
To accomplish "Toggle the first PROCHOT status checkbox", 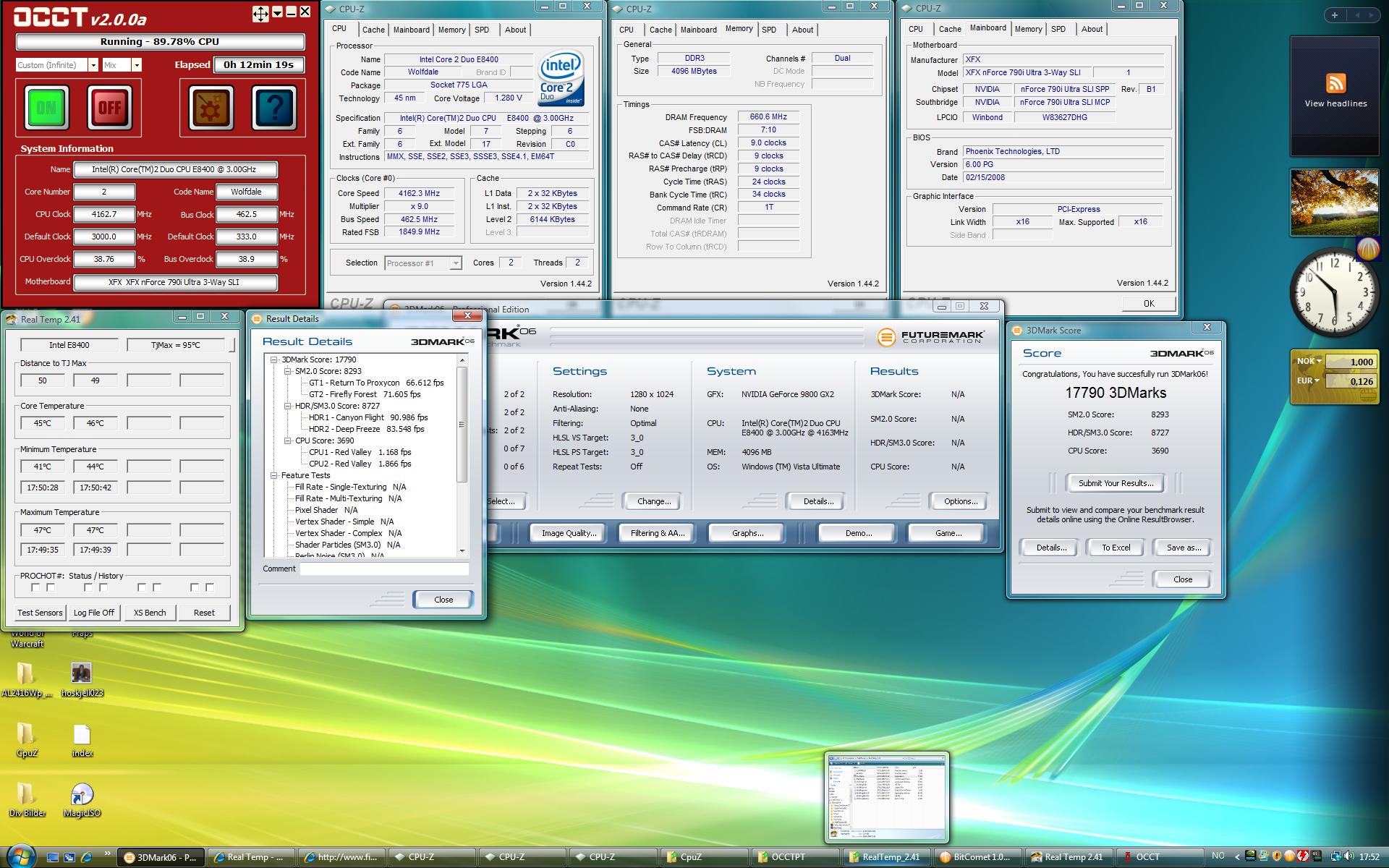I will pos(35,588).
